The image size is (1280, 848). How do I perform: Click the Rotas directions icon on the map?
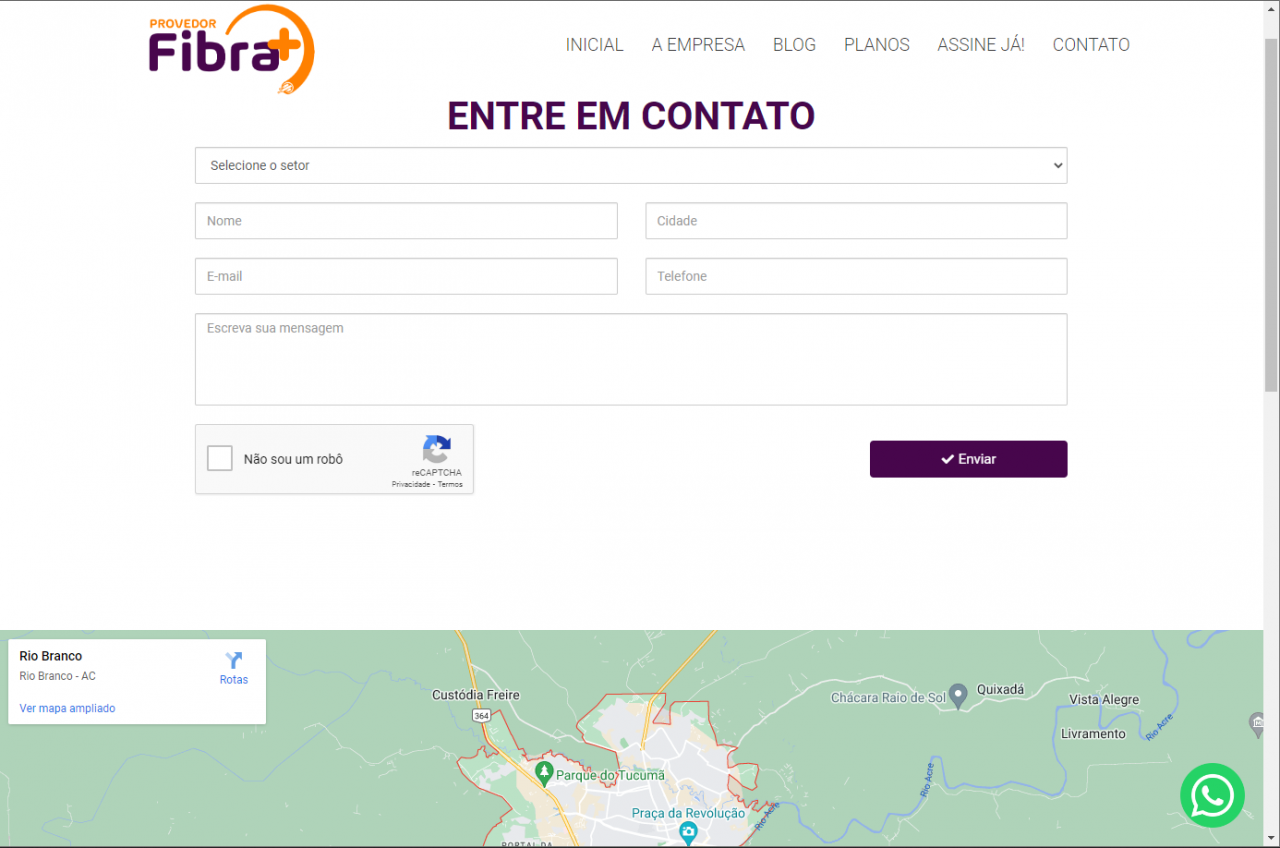tap(233, 660)
